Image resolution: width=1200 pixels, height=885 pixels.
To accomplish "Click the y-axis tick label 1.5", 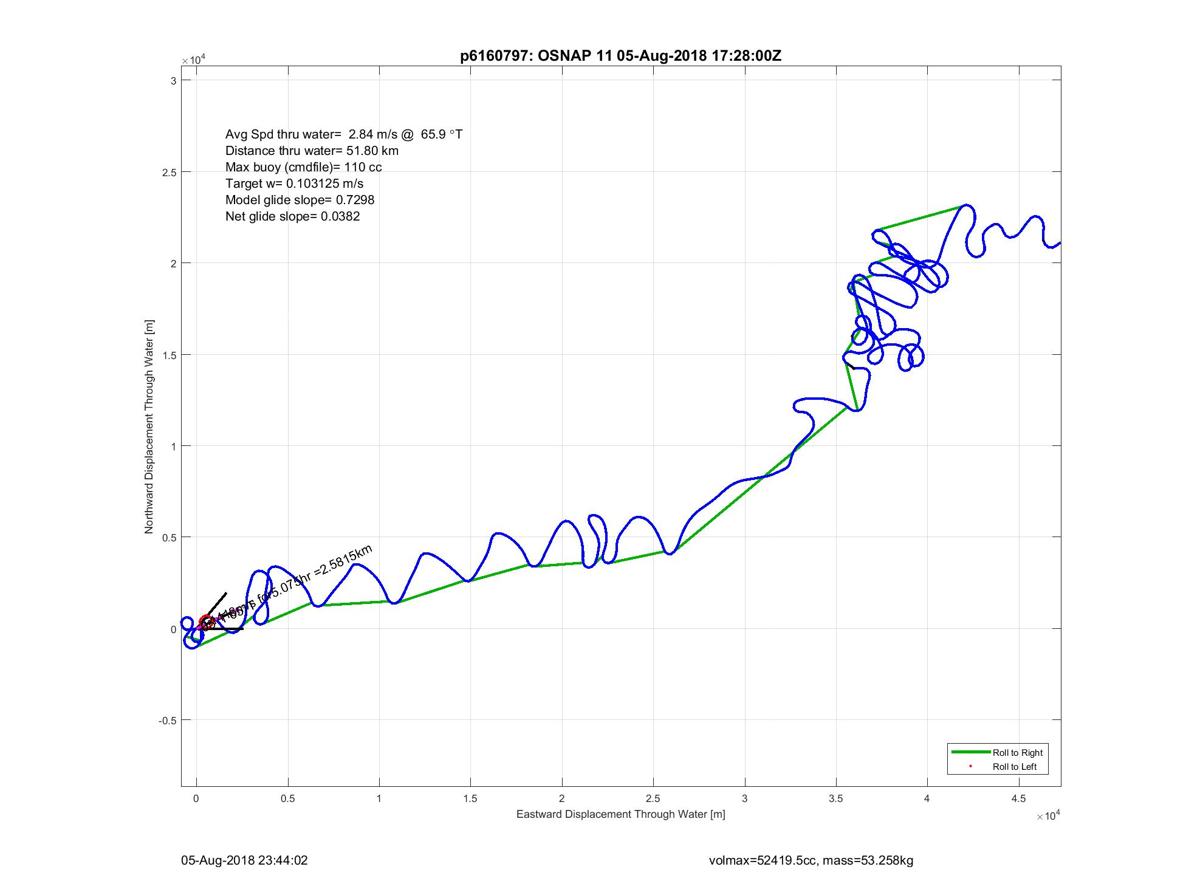I will [170, 355].
